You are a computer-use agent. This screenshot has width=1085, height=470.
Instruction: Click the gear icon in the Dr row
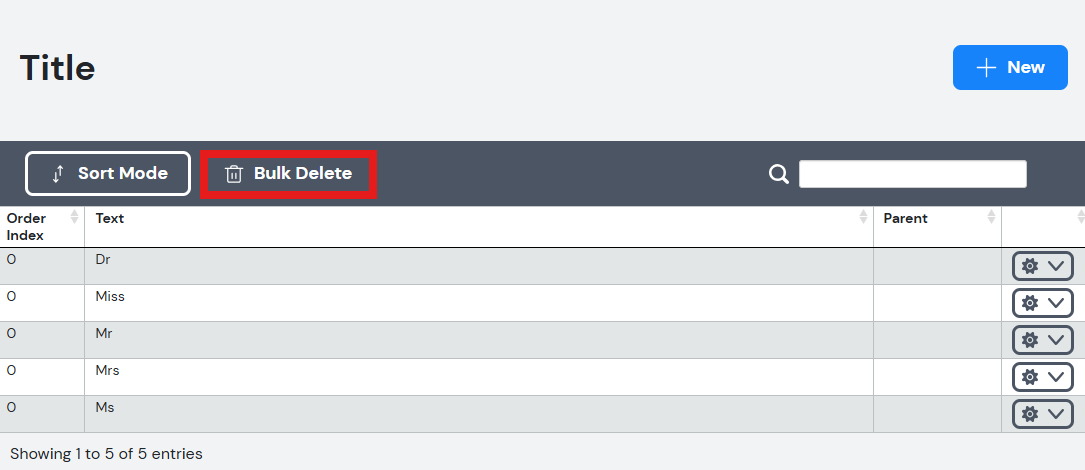(x=1030, y=266)
